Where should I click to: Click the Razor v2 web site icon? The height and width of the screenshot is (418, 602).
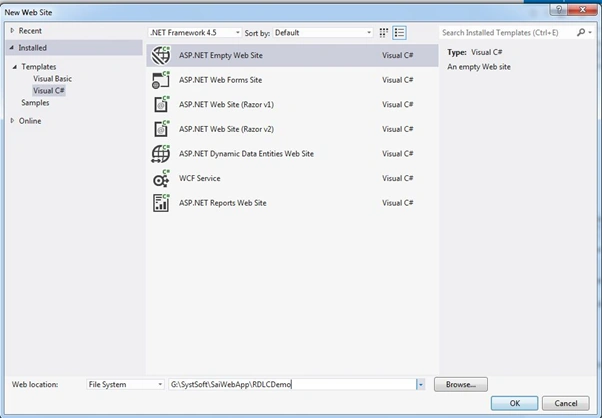point(160,129)
